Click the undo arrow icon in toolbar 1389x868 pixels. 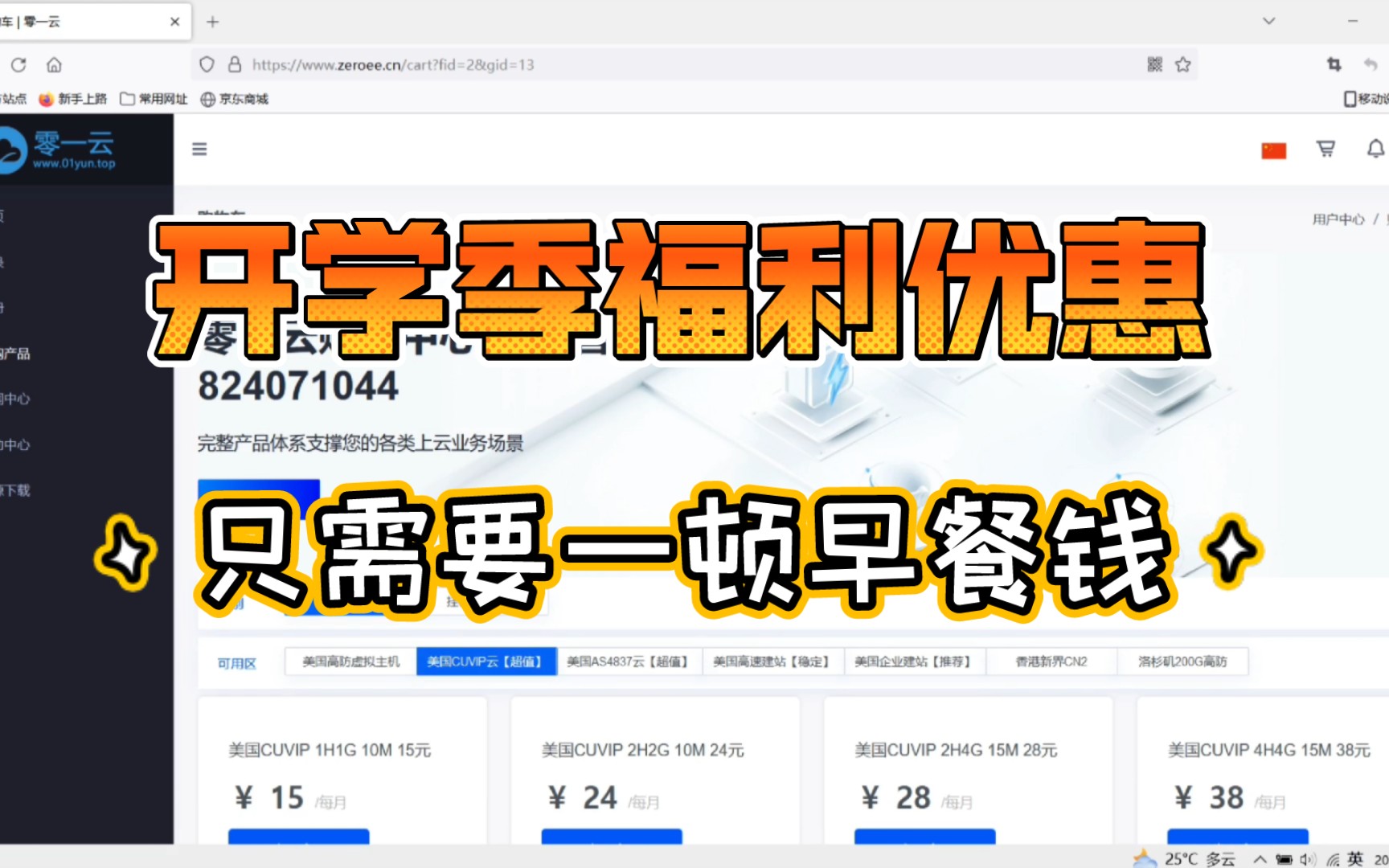(1371, 64)
